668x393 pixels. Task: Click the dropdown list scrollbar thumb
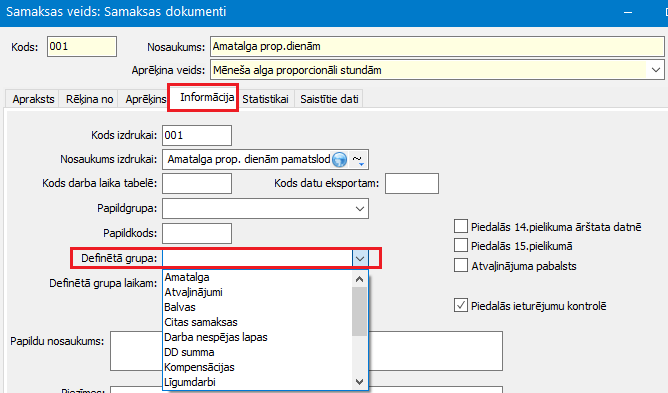click(x=360, y=311)
